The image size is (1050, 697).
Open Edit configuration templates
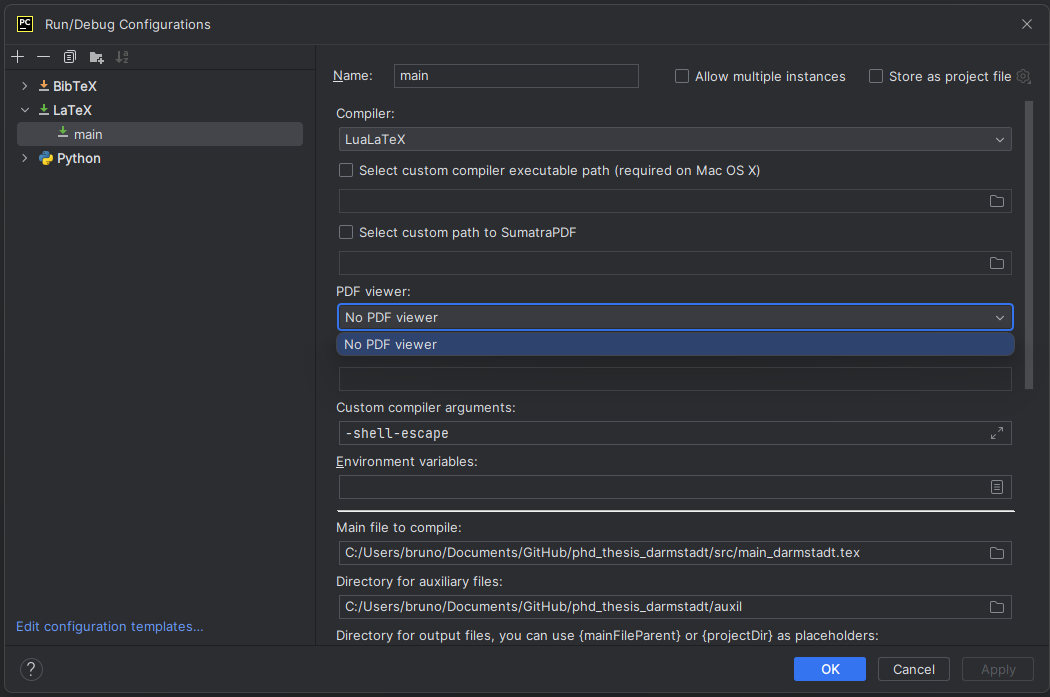[110, 626]
